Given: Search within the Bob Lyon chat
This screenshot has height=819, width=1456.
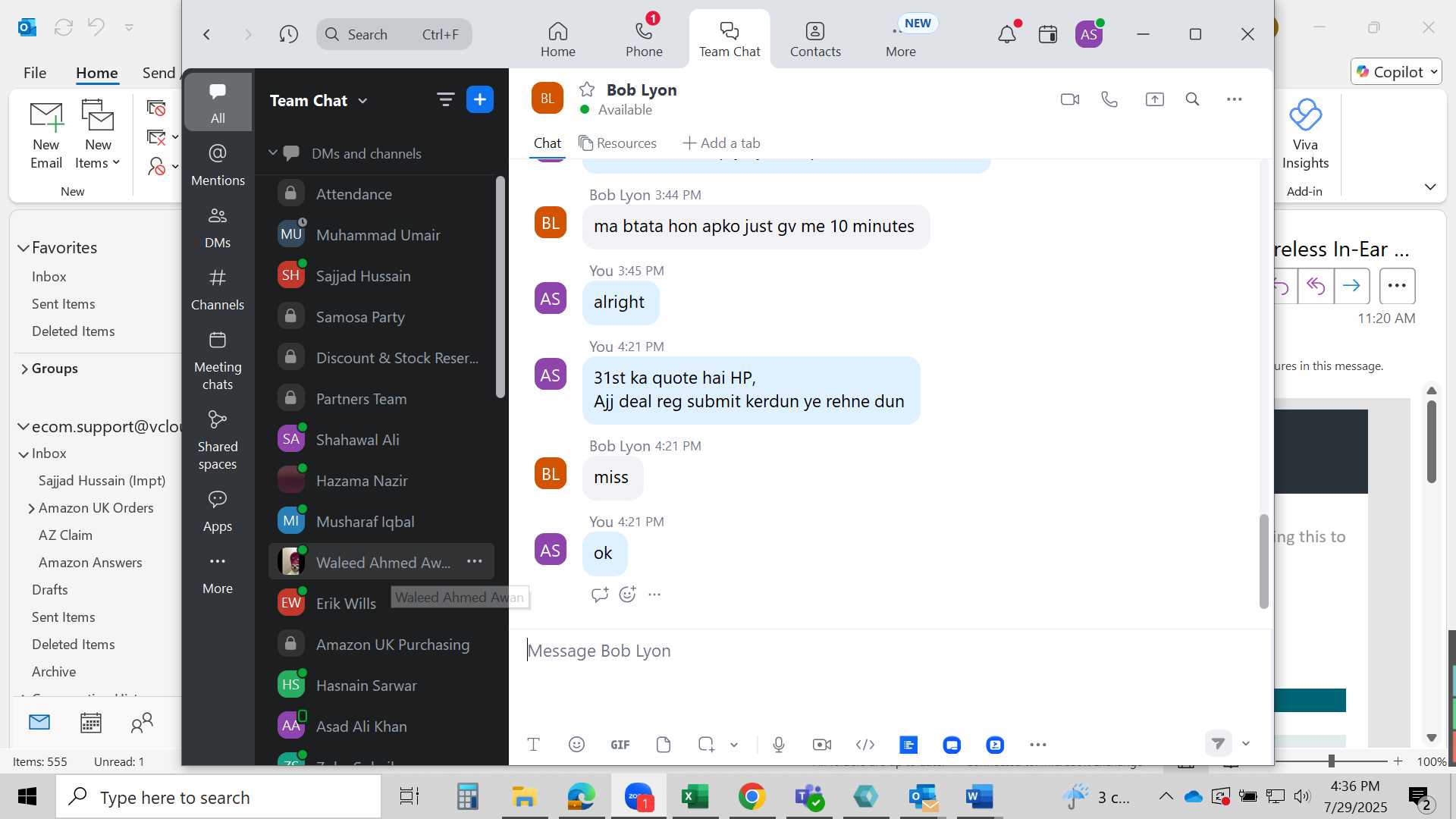Looking at the screenshot, I should pyautogui.click(x=1192, y=99).
